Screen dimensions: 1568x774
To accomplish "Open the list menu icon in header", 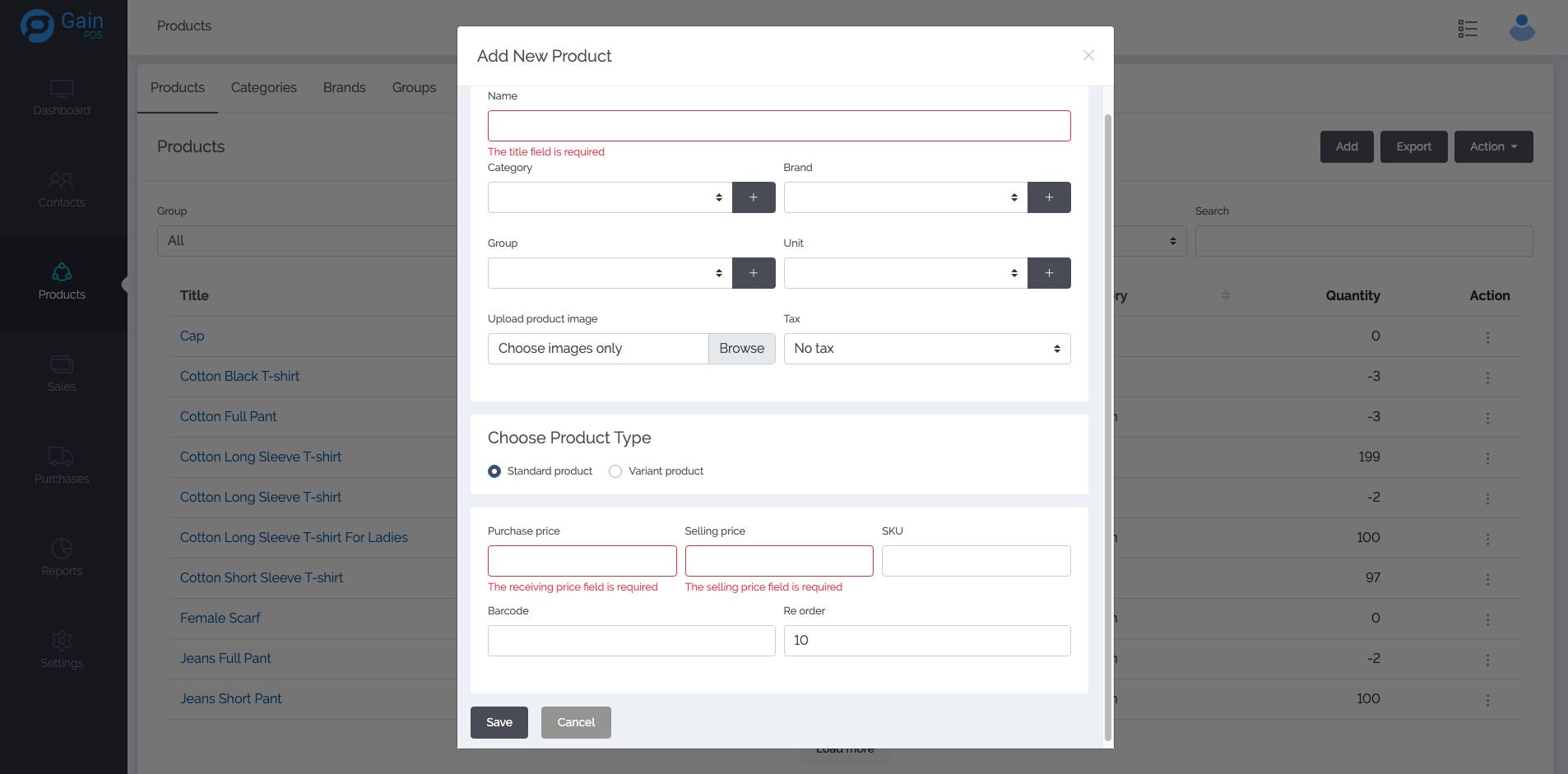I will coord(1468,29).
